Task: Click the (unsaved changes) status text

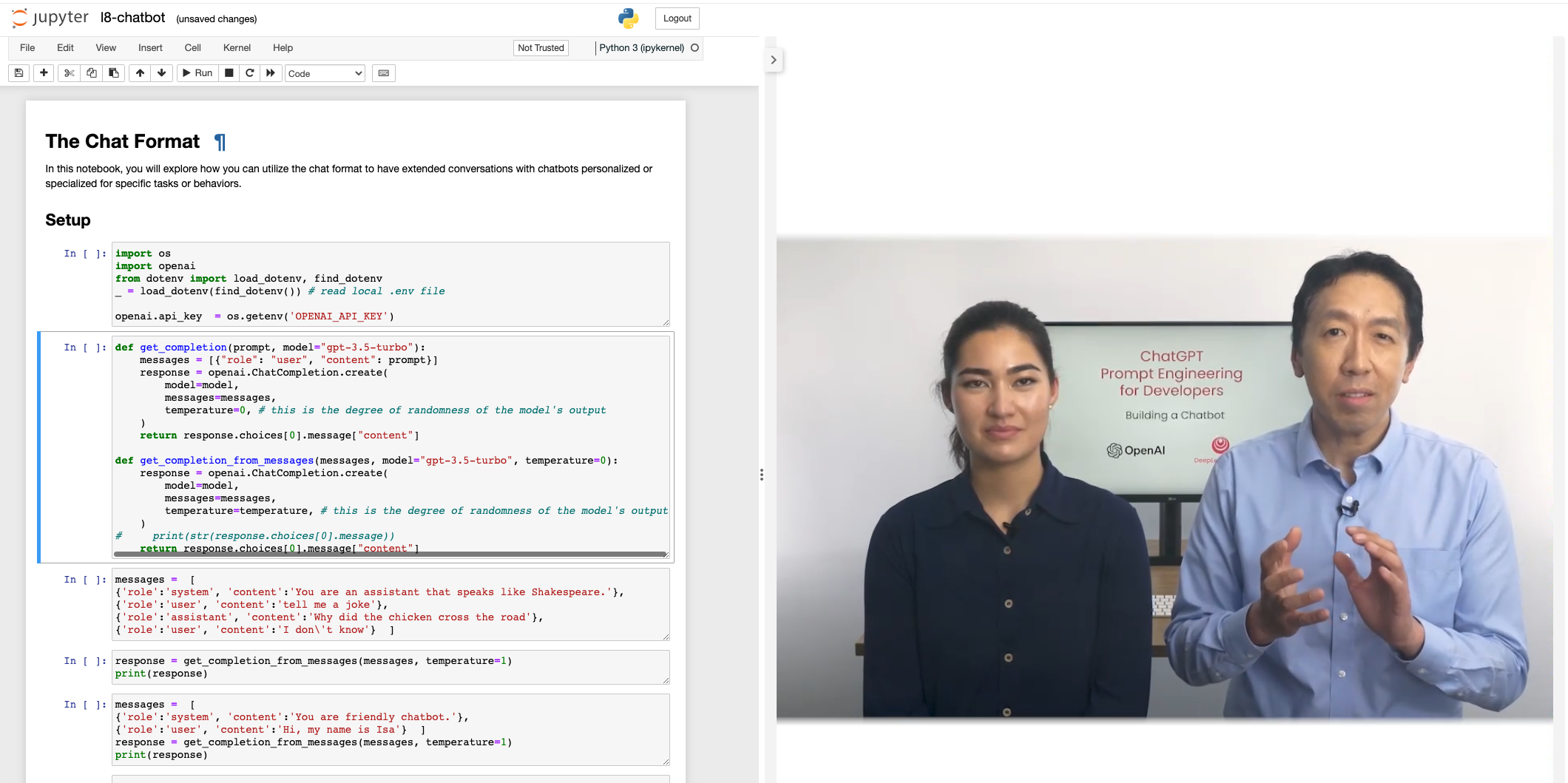Action: tap(217, 19)
